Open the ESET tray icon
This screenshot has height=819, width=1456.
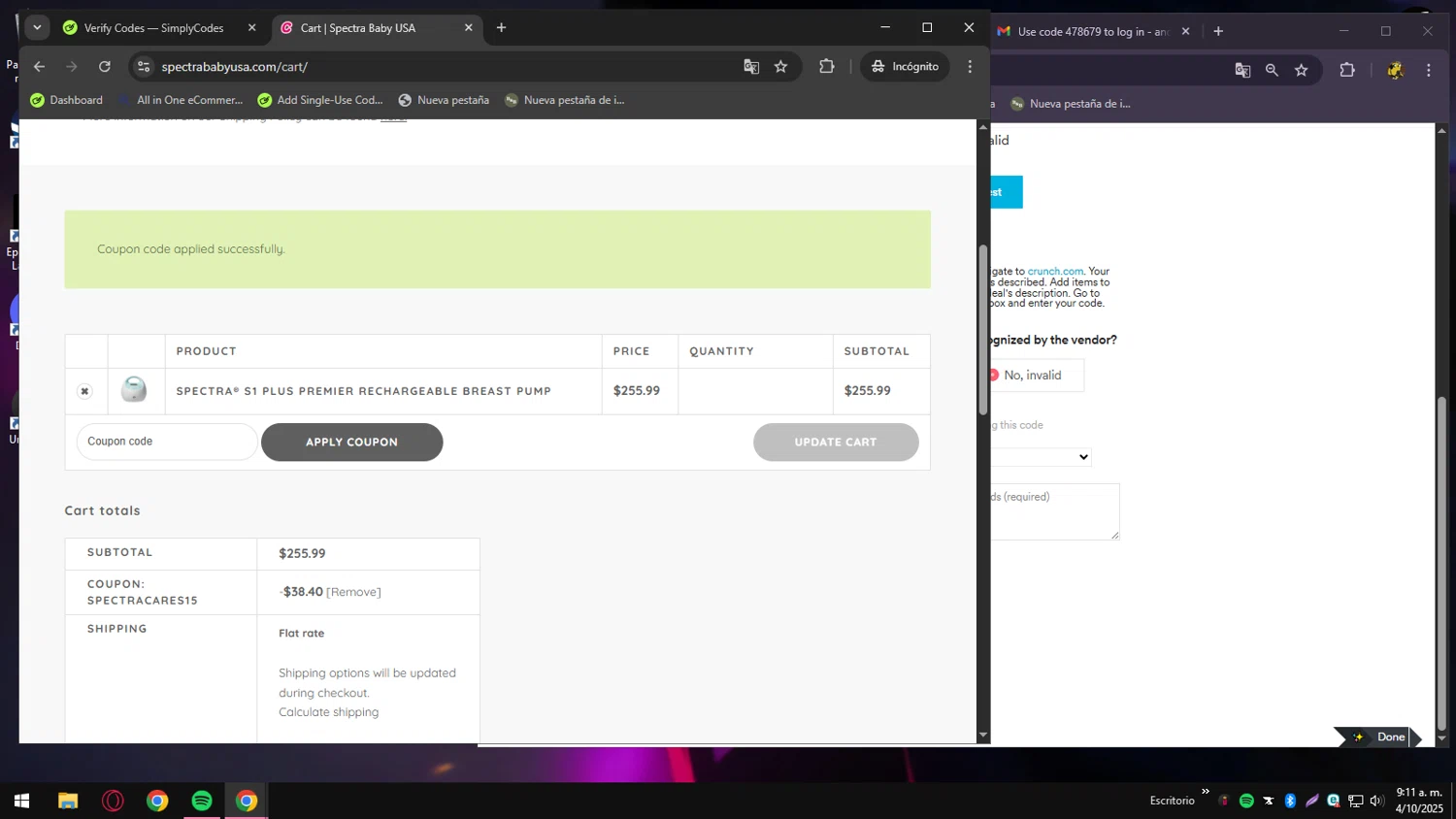pyautogui.click(x=1334, y=801)
